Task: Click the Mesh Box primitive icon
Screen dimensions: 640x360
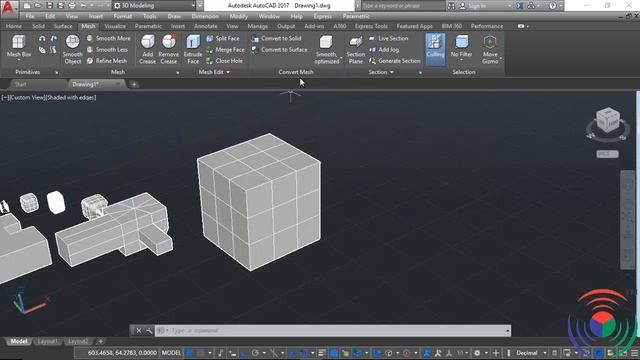Action: click(x=19, y=42)
